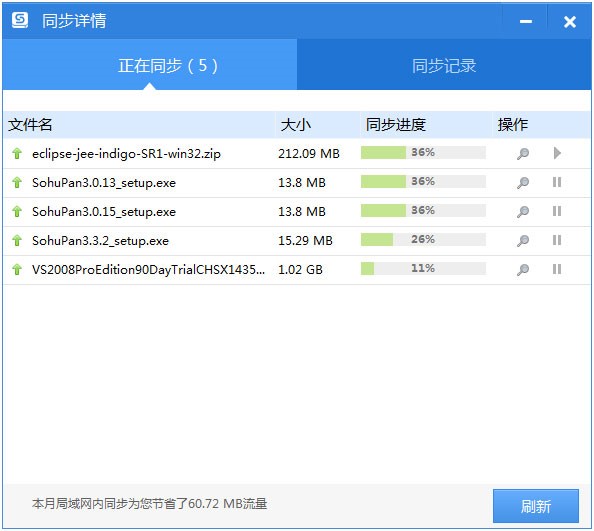Select file name eclipse-jee-indigo-SR1-win32.zip
The width and height of the screenshot is (594, 531).
pos(126,154)
